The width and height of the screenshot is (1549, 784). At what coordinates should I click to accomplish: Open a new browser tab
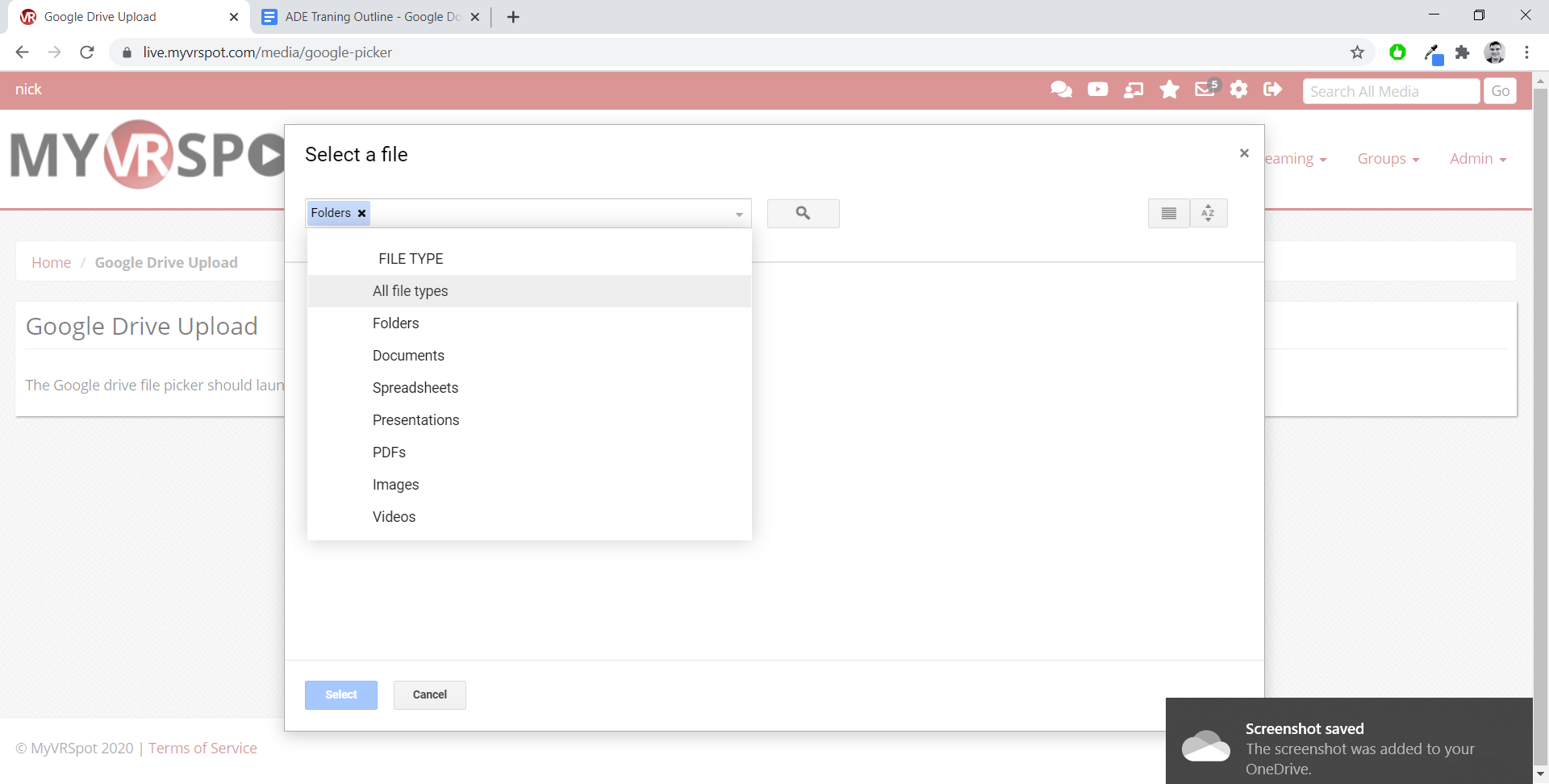point(513,17)
